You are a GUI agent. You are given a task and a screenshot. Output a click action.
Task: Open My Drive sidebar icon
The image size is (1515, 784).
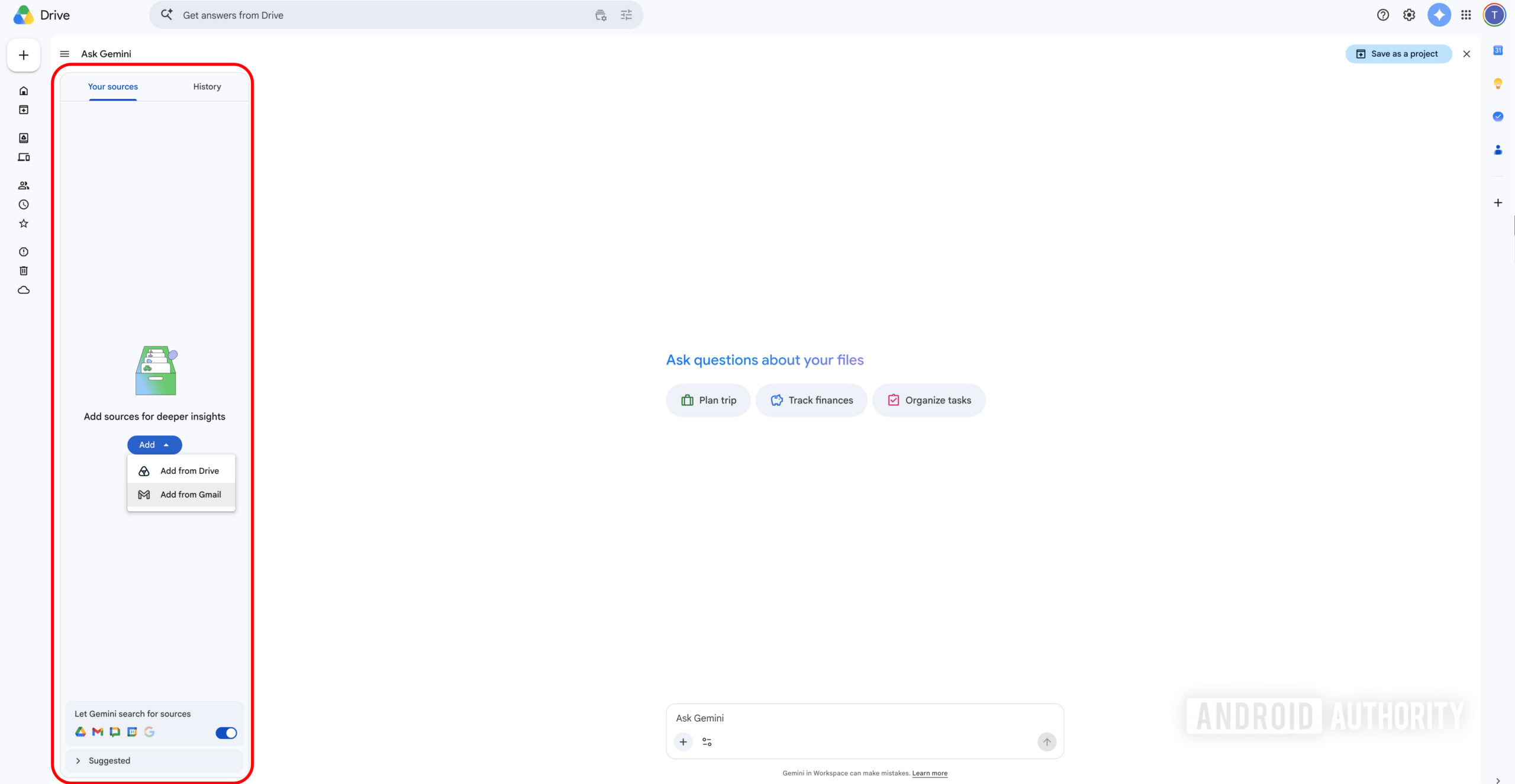[x=24, y=138]
